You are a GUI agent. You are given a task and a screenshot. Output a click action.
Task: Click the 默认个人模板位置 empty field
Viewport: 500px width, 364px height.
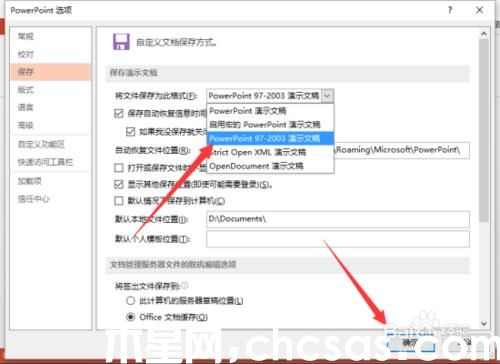tap(338, 239)
